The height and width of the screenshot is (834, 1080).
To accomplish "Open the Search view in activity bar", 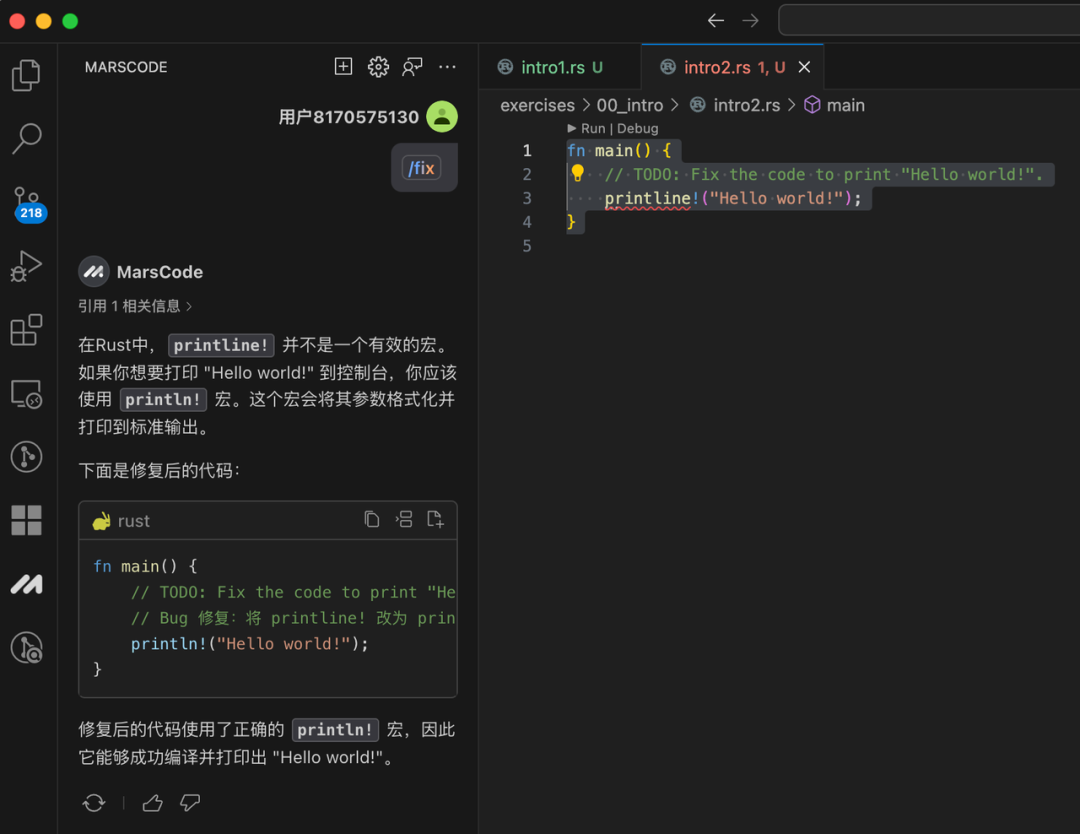I will click(x=26, y=138).
